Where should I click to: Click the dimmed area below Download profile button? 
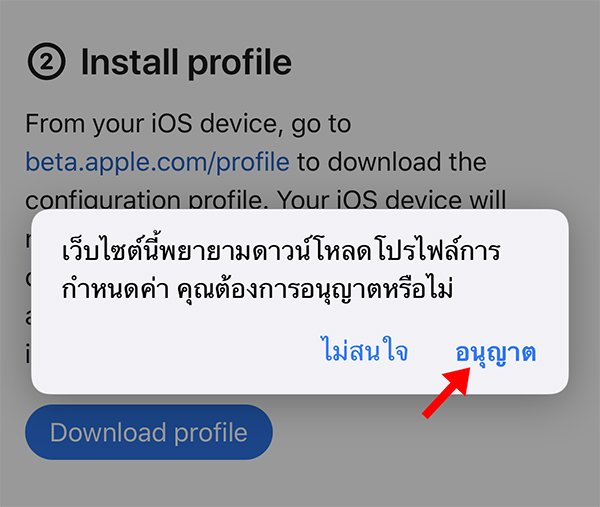(149, 484)
